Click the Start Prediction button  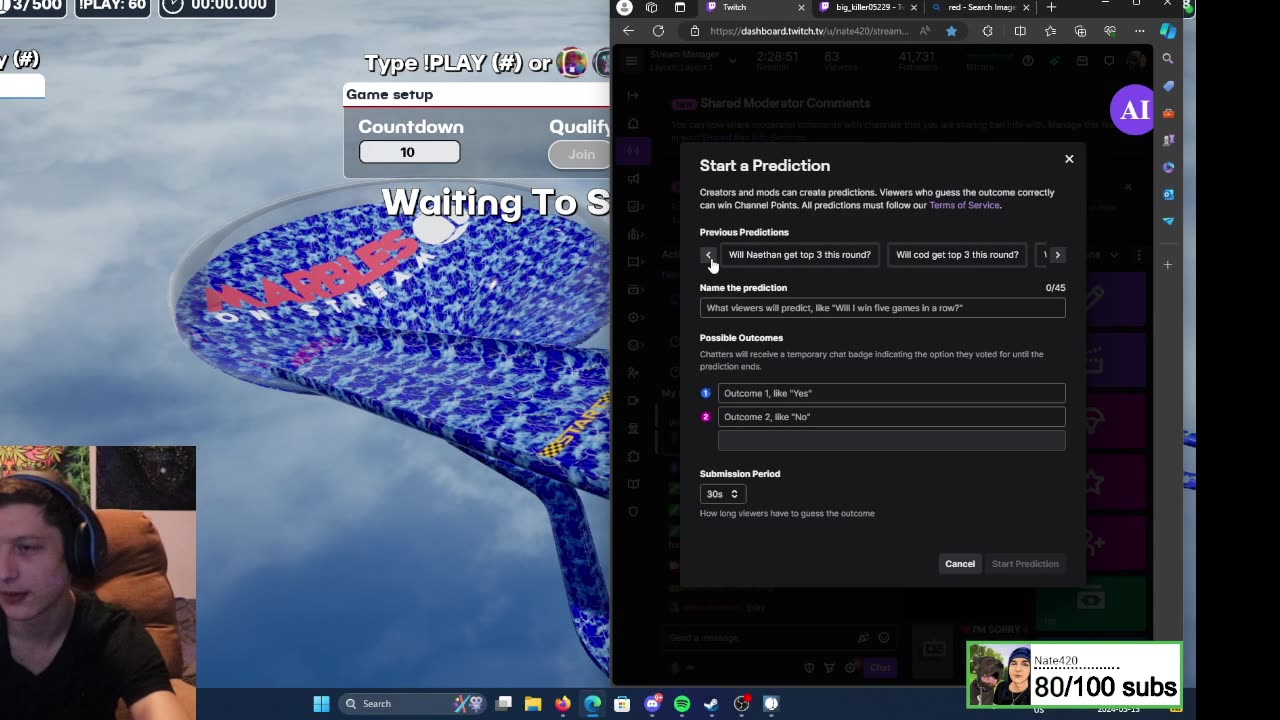coord(1025,564)
